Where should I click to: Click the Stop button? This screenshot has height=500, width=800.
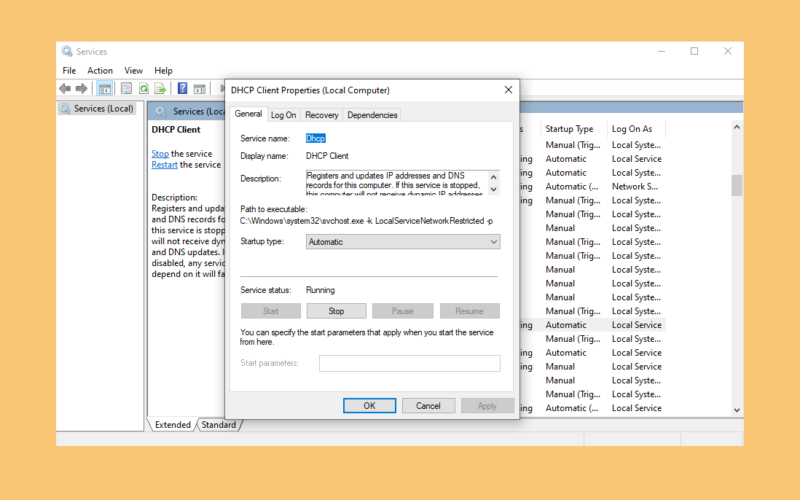pyautogui.click(x=336, y=311)
